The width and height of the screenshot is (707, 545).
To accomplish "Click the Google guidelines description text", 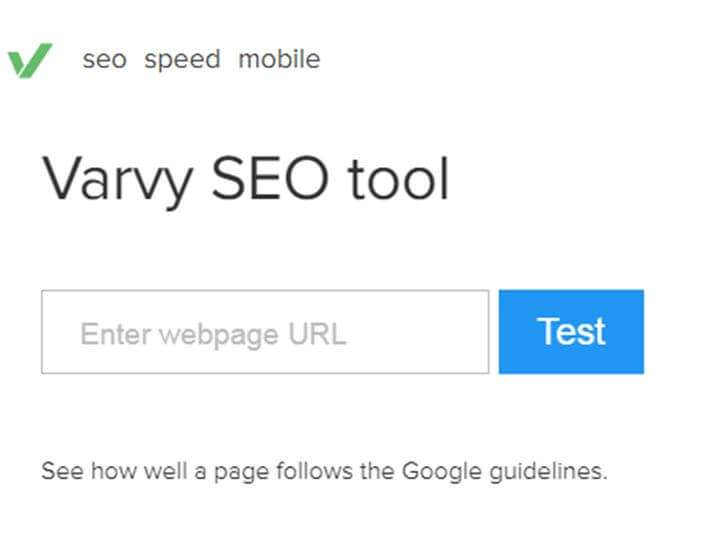I will (x=324, y=471).
